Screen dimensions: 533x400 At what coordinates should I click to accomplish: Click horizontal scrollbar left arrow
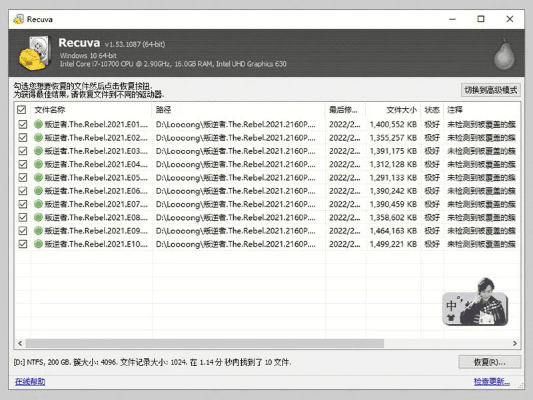click(x=20, y=343)
